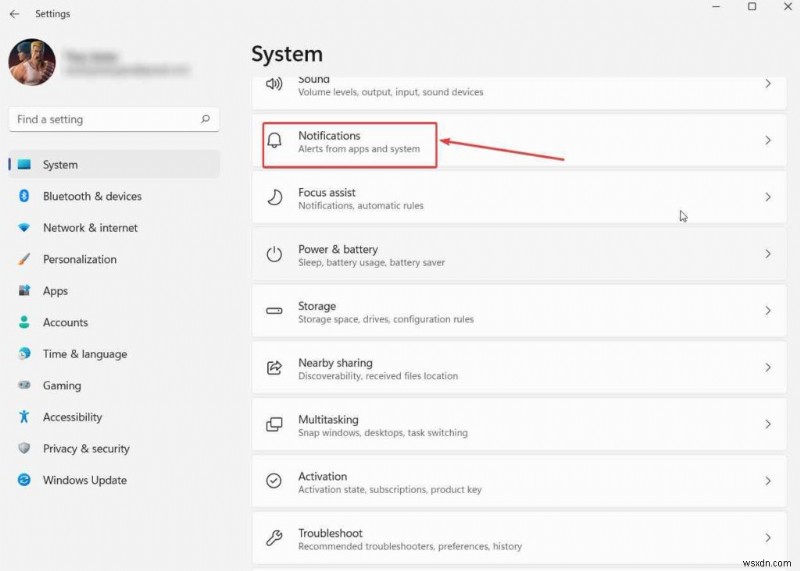Click 'Volume levels, output, input, sound devices' text

point(390,92)
